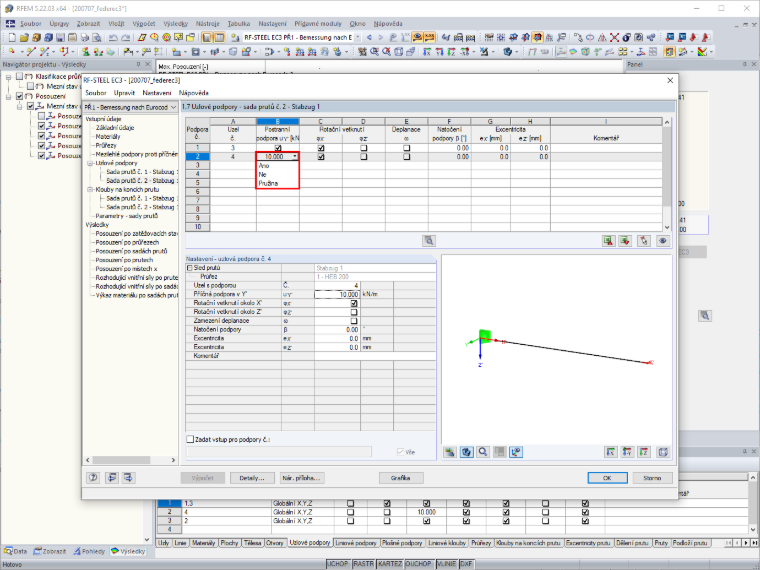Toggle rotational restraint φX' checkbox in row 1
The image size is (760, 570).
(321, 148)
